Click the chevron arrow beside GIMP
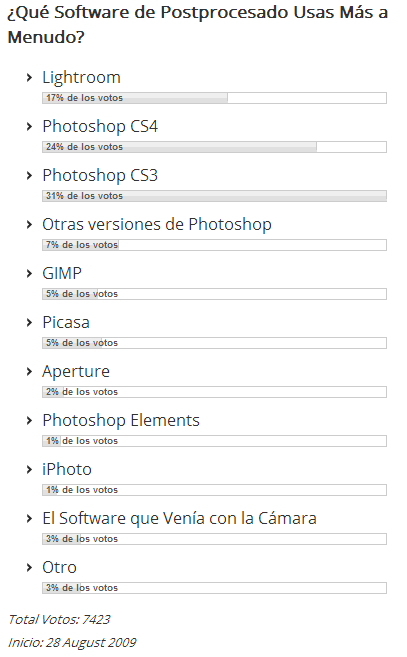The image size is (407, 657). pyautogui.click(x=29, y=274)
